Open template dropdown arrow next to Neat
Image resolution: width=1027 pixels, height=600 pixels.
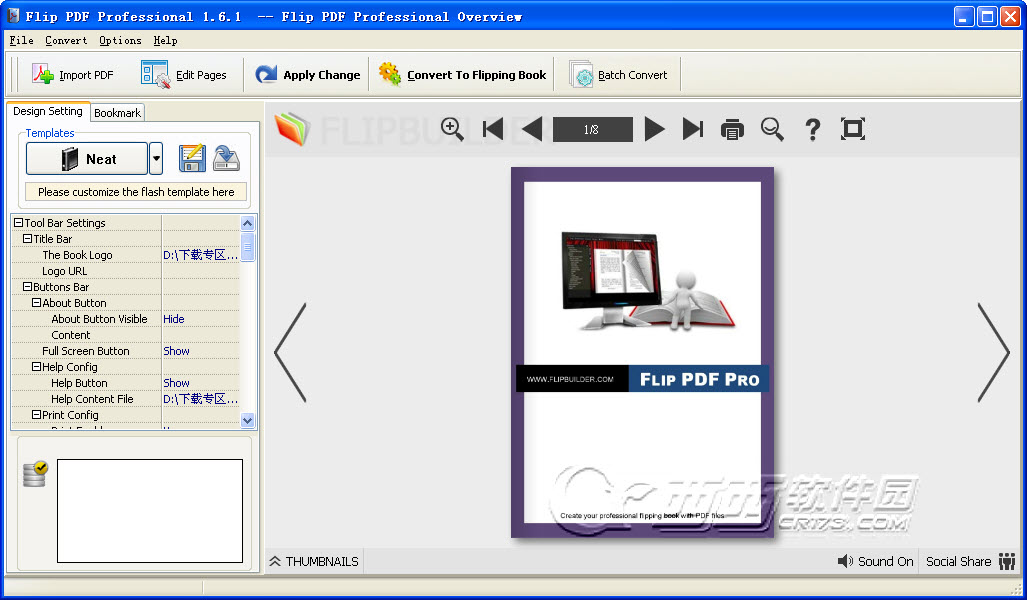(x=156, y=159)
